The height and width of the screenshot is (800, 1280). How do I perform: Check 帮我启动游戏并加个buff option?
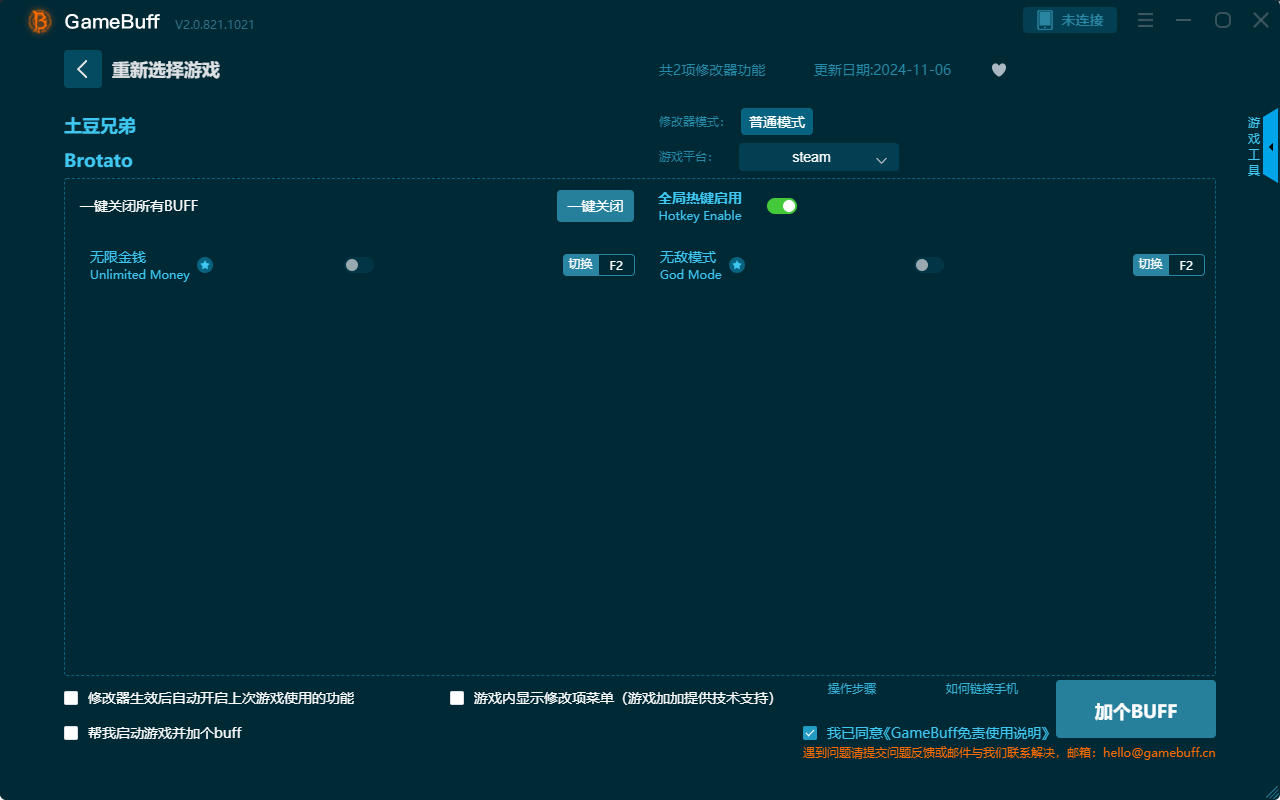(x=71, y=732)
